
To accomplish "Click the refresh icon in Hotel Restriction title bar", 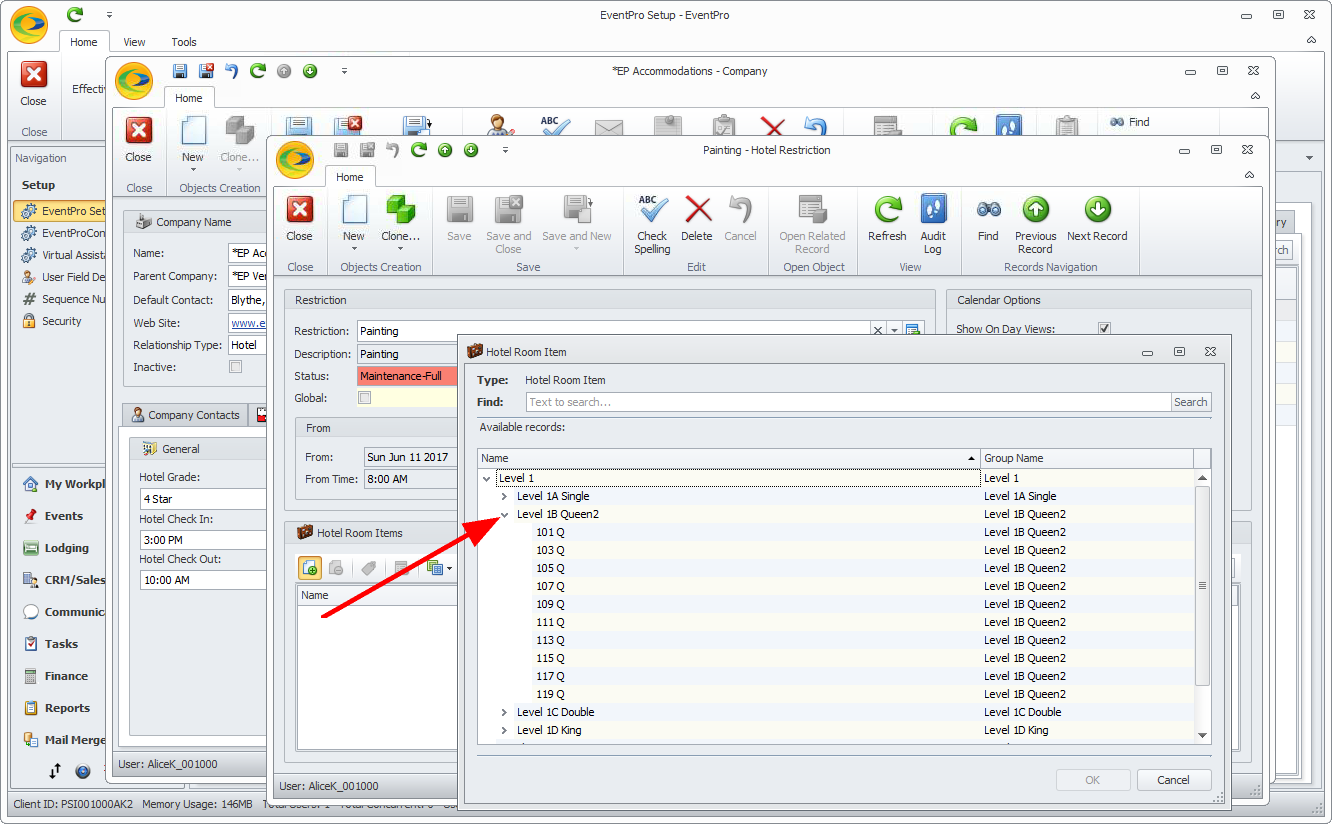I will click(x=419, y=150).
